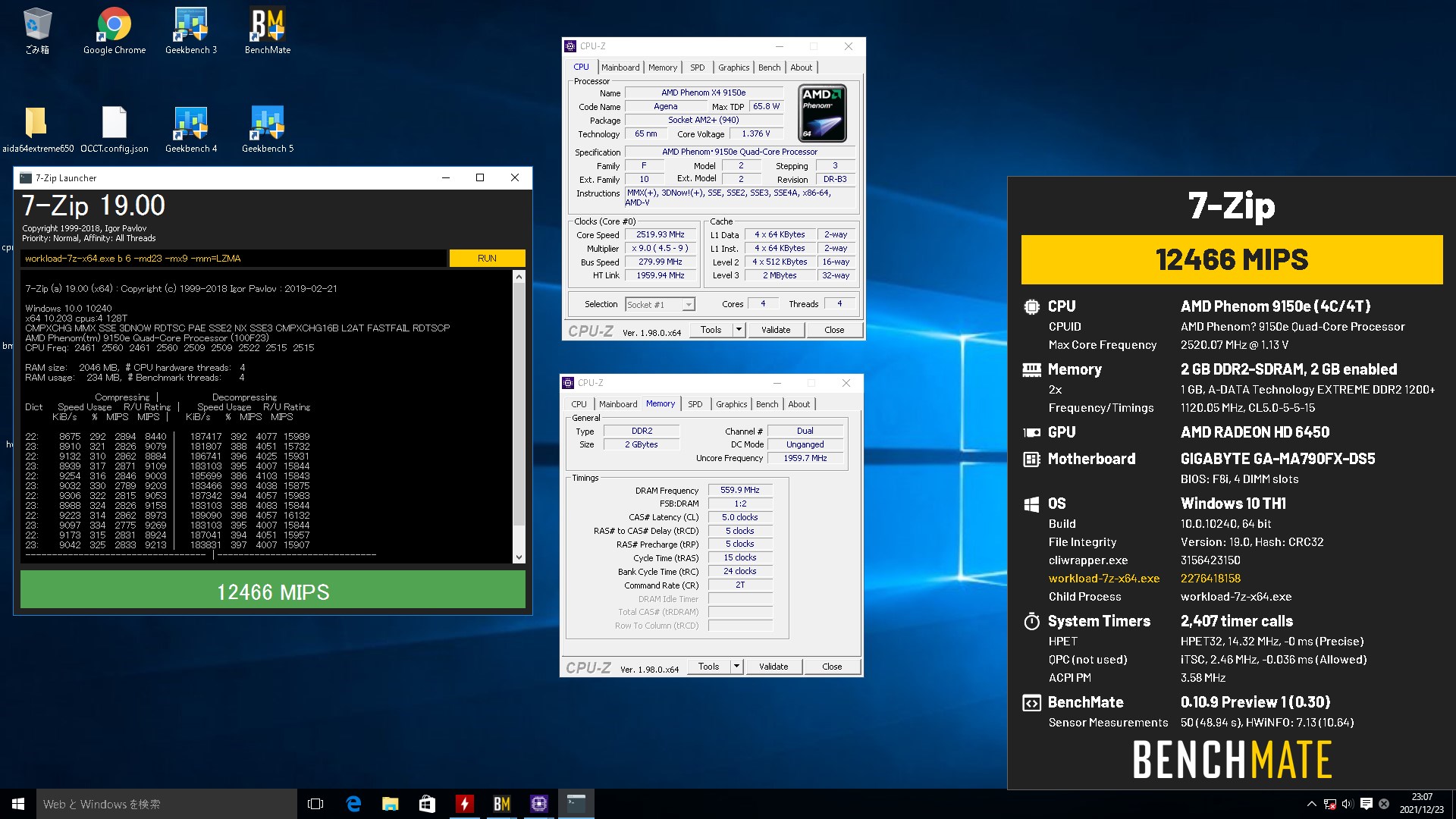Open Google Chrome desktop shortcut

(115, 30)
